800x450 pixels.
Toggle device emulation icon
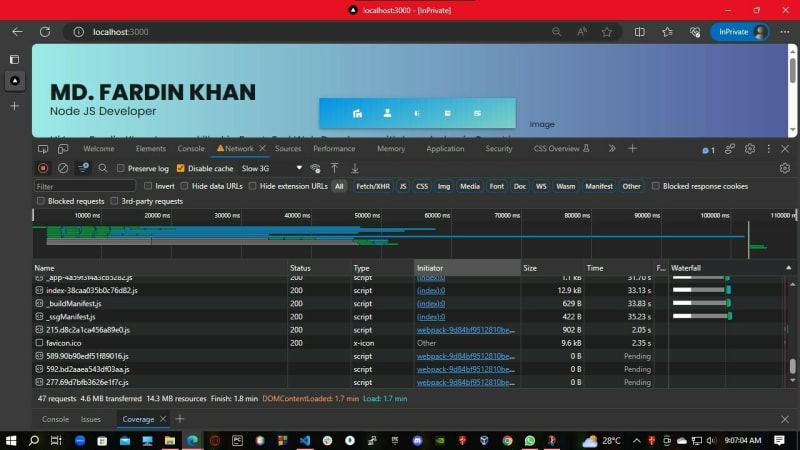tap(63, 149)
